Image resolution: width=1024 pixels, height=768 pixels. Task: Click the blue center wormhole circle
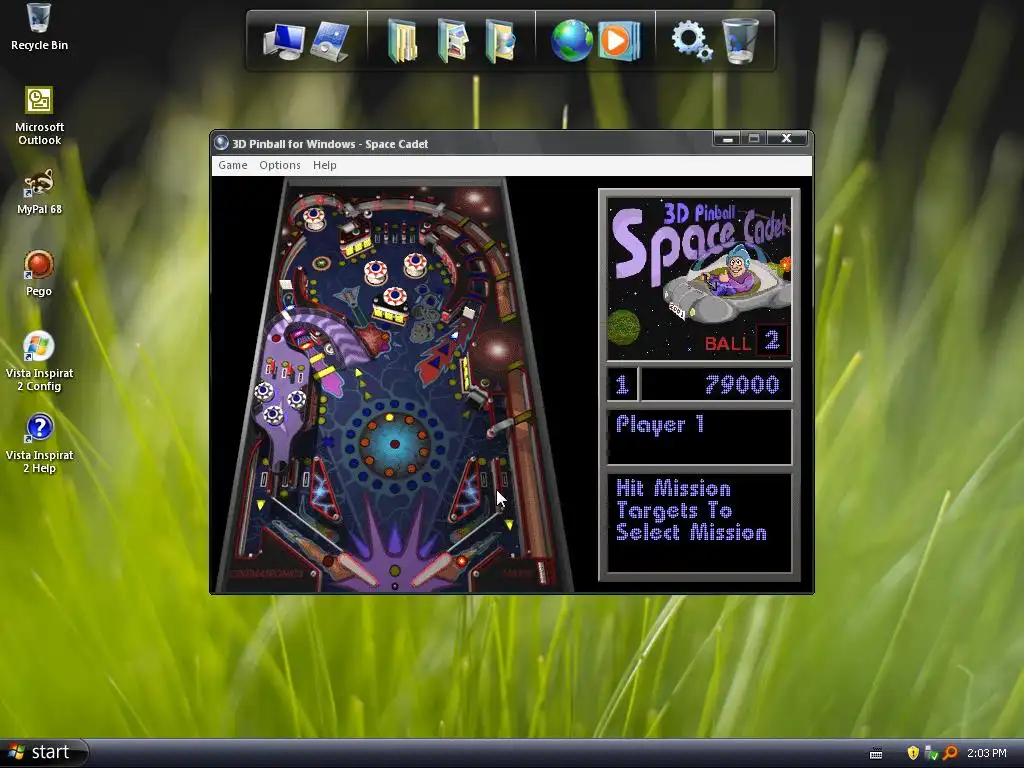pos(394,444)
